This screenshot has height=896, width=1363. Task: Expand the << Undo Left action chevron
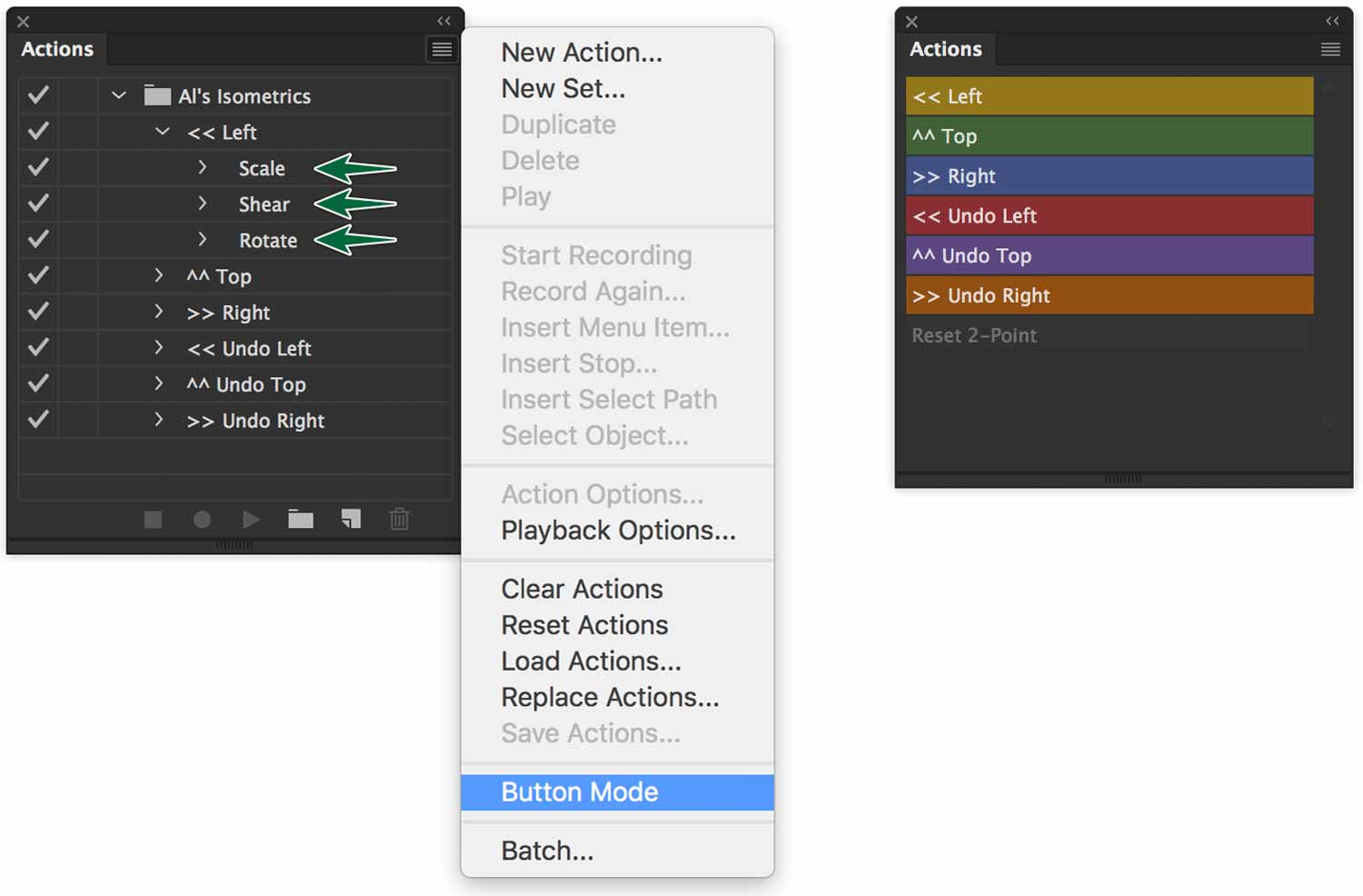(158, 347)
